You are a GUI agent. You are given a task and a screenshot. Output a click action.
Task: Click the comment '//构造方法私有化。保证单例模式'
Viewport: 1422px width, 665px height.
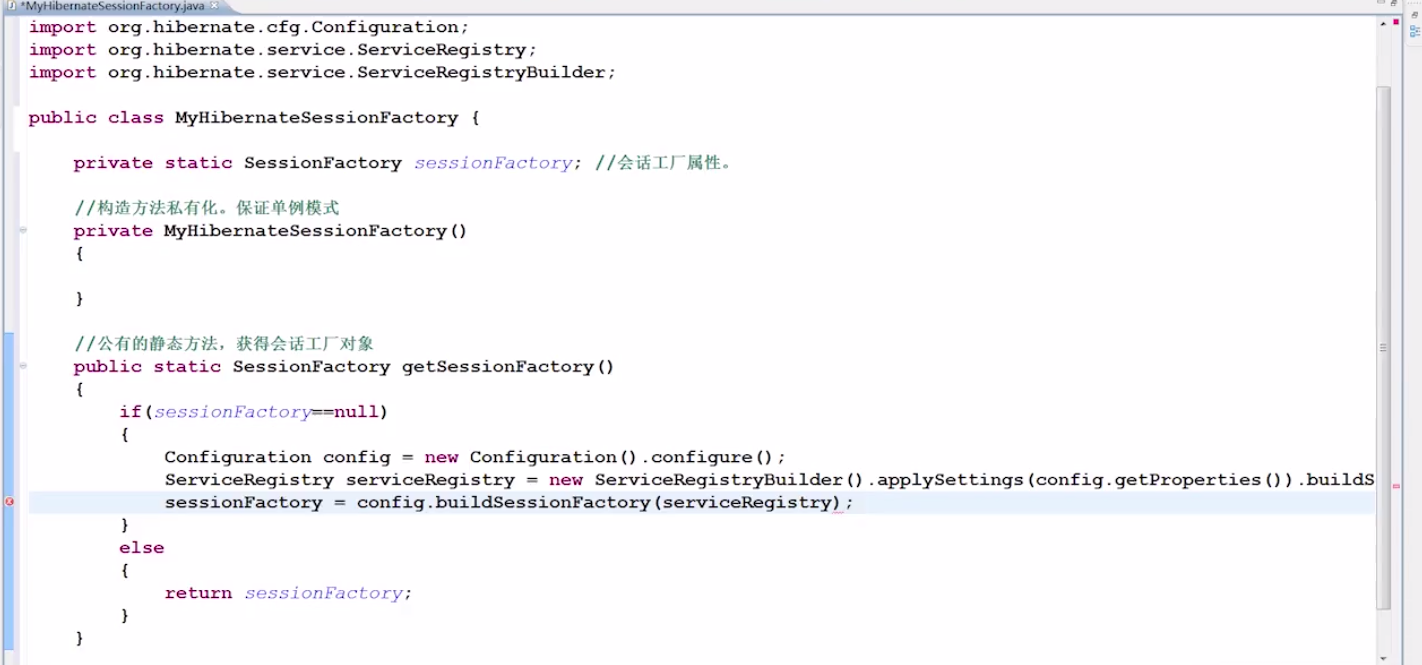pos(206,208)
